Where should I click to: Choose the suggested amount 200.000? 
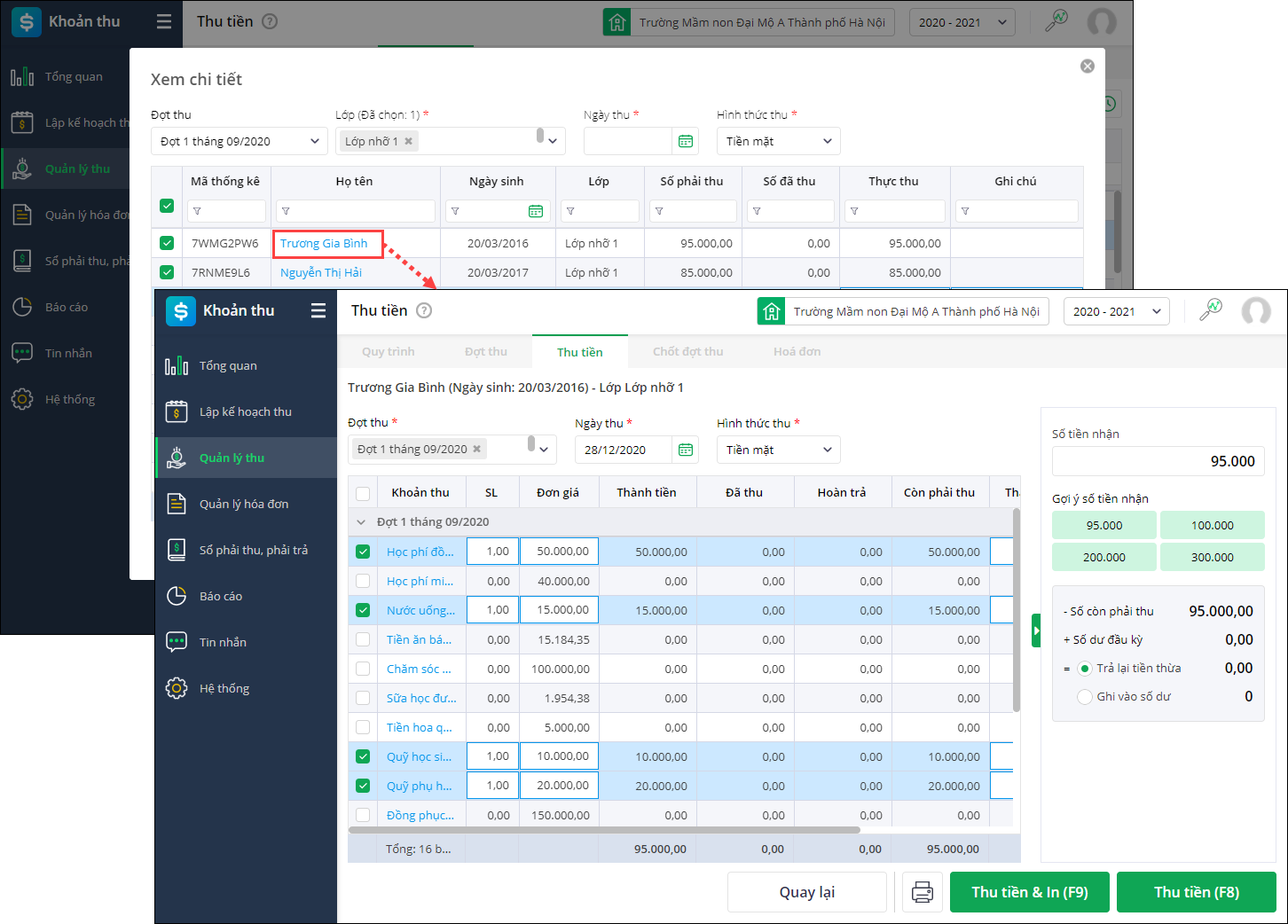click(1103, 557)
